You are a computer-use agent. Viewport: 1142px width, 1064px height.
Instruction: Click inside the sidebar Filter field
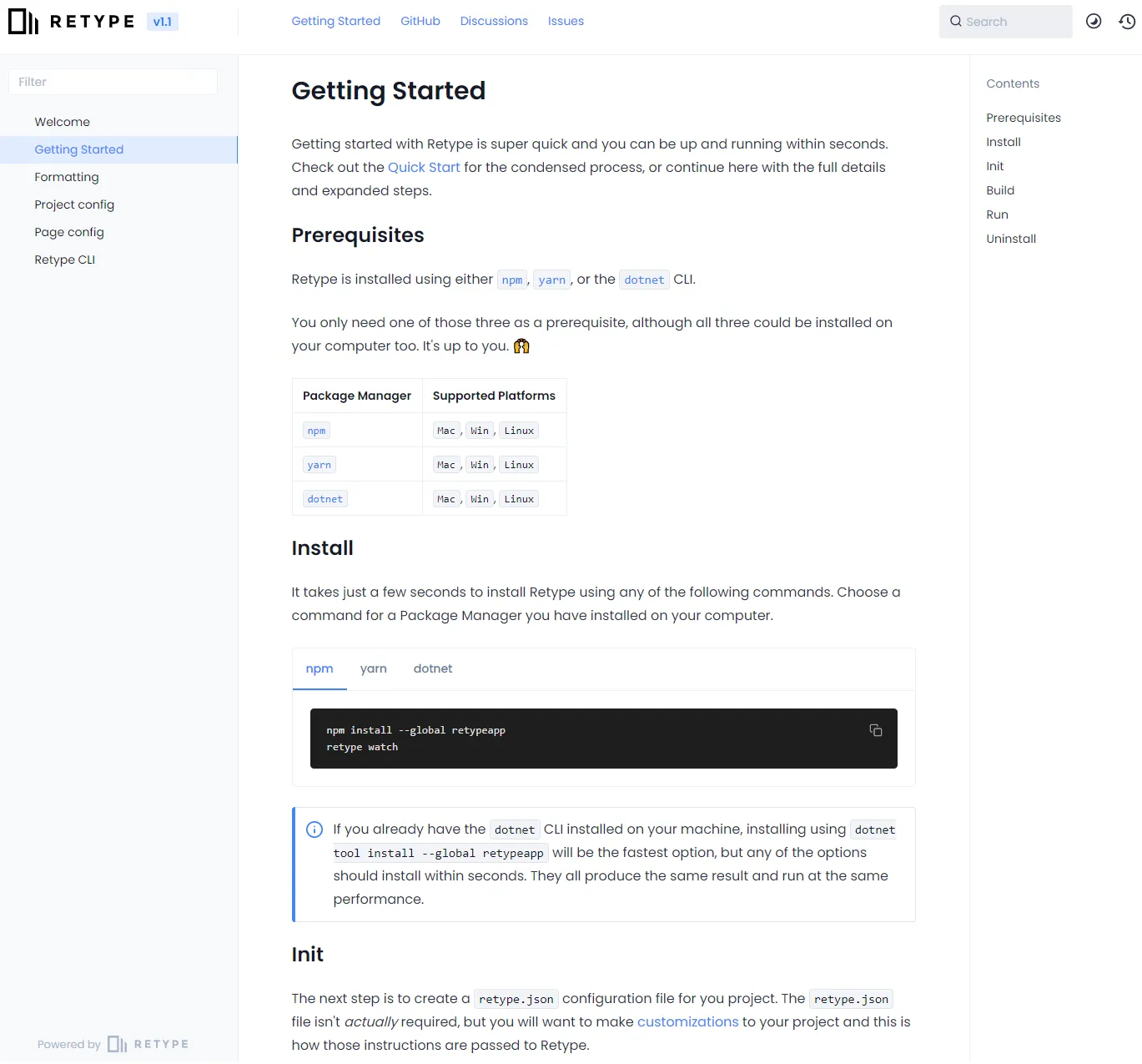113,81
